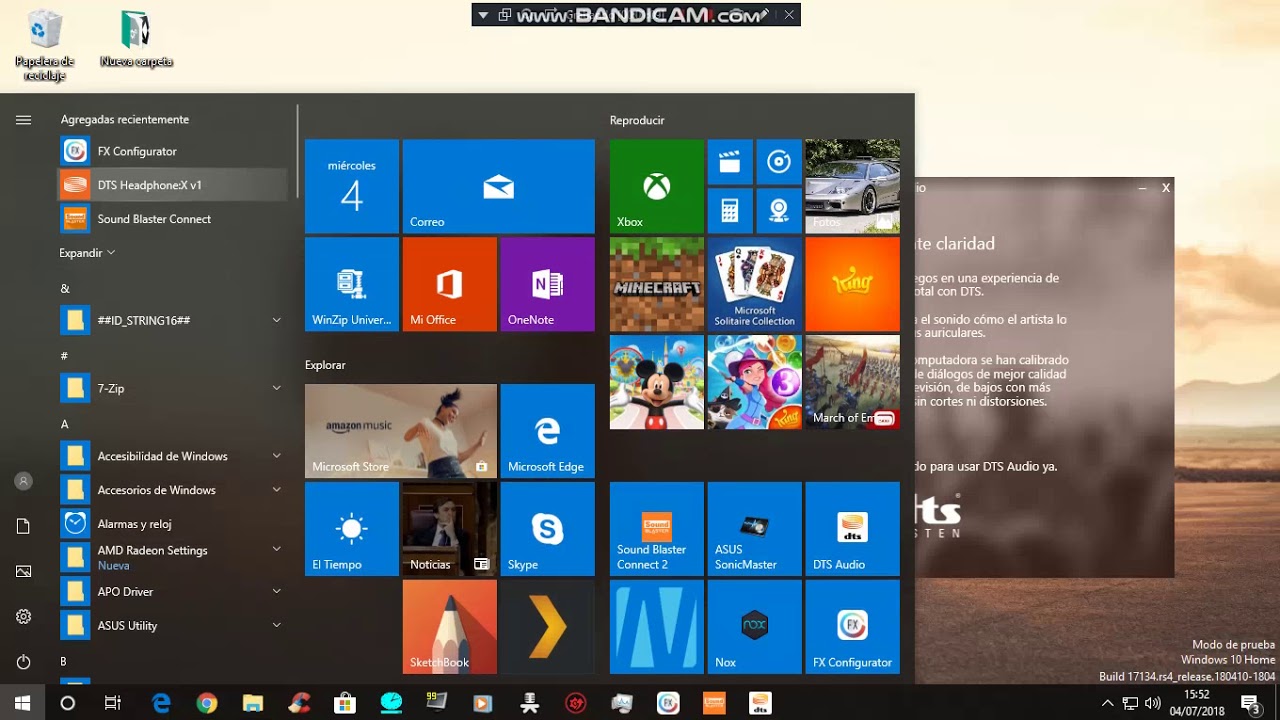
Task: Open the Groove Music disc tile
Action: pyautogui.click(x=779, y=162)
